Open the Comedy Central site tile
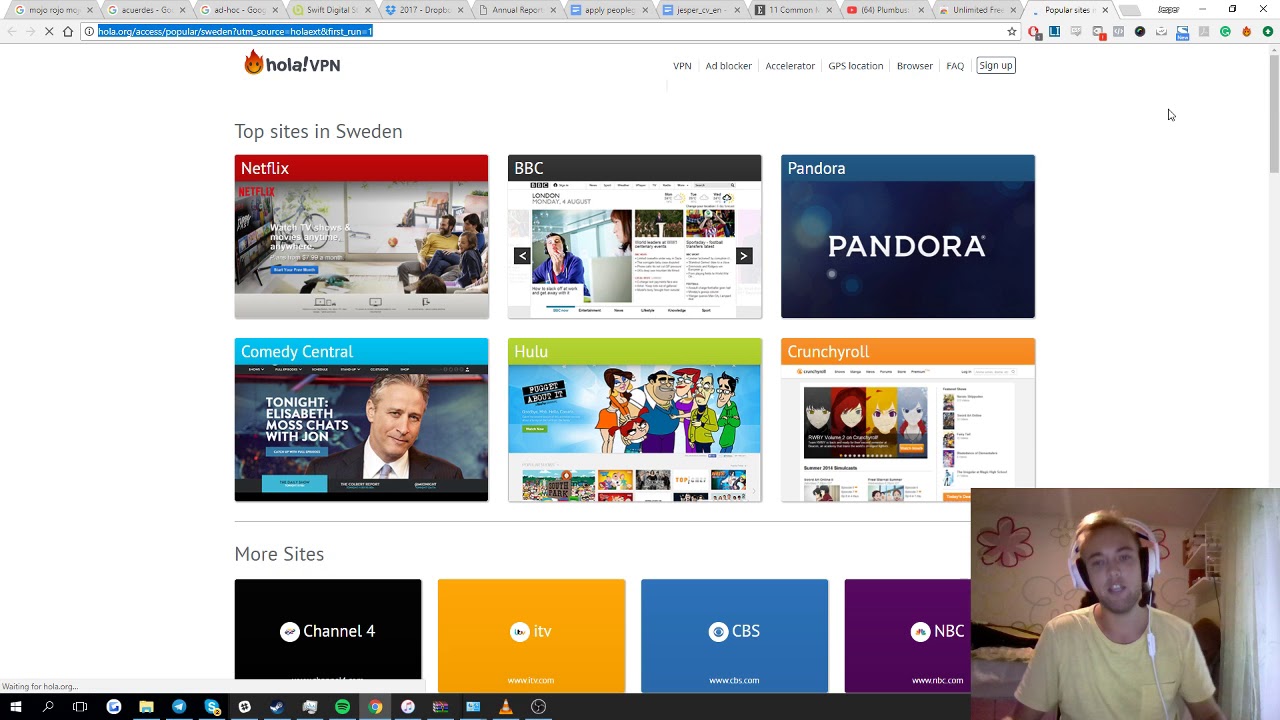The height and width of the screenshot is (720, 1280). pyautogui.click(x=361, y=420)
